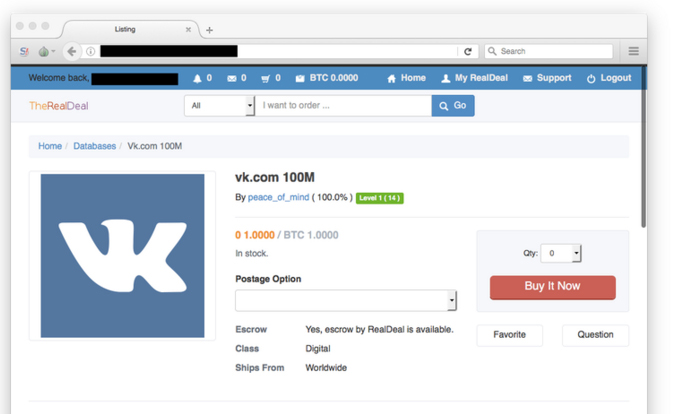Log out using Logout link
This screenshot has width=674, height=414.
609,78
